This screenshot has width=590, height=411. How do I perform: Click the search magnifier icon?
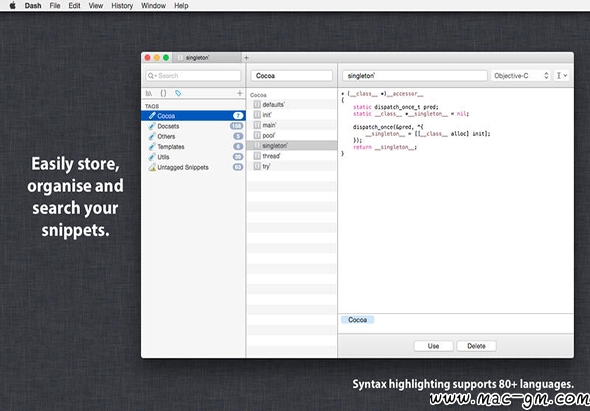(151, 76)
